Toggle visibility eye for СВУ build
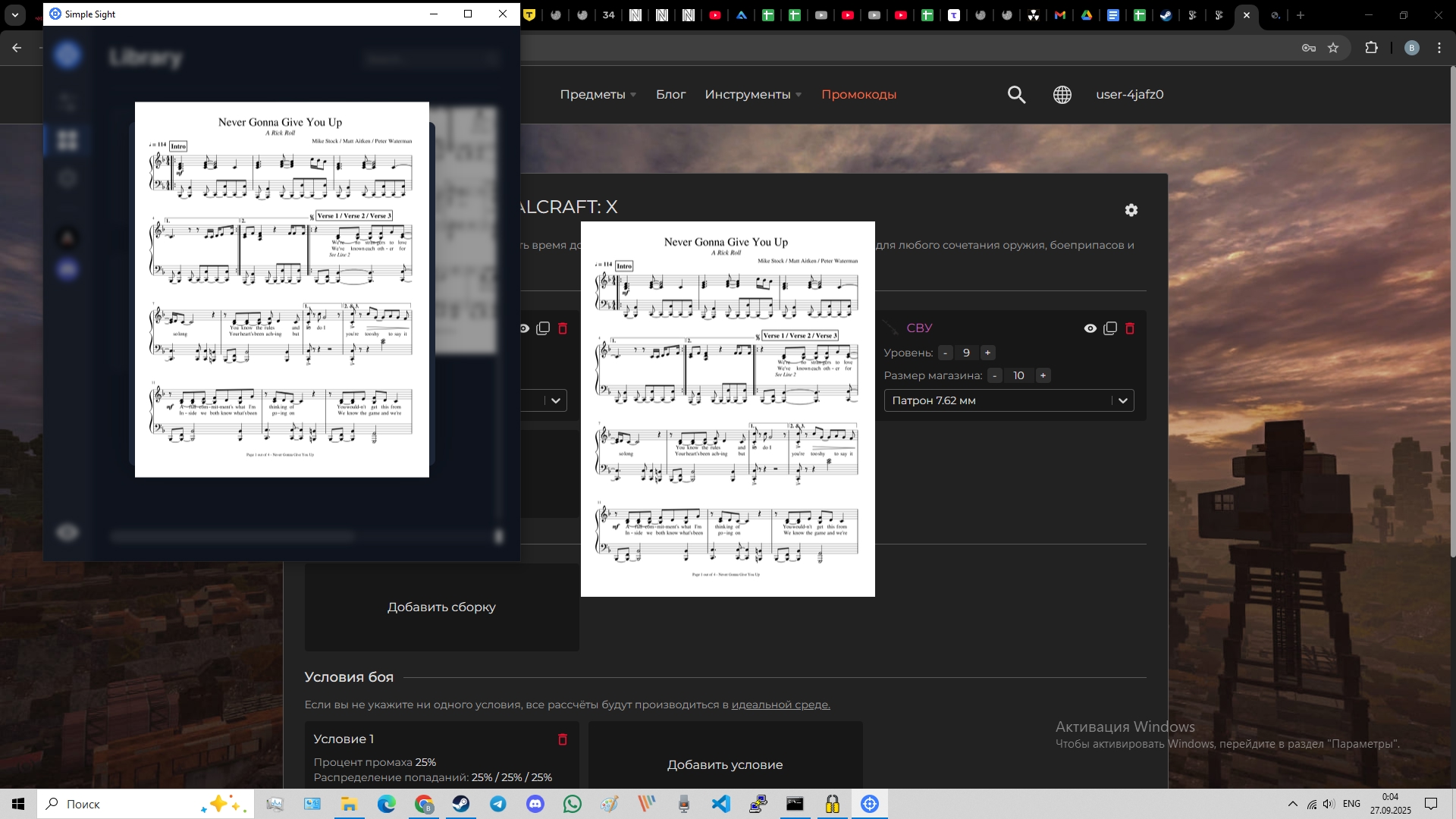The height and width of the screenshot is (819, 1456). click(x=1090, y=328)
